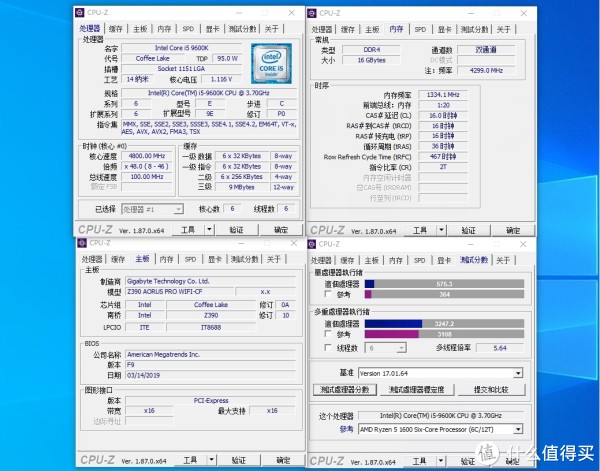The image size is (600, 471).
Task: Click multi-thread reference bar showing 3108
Action: [444, 334]
